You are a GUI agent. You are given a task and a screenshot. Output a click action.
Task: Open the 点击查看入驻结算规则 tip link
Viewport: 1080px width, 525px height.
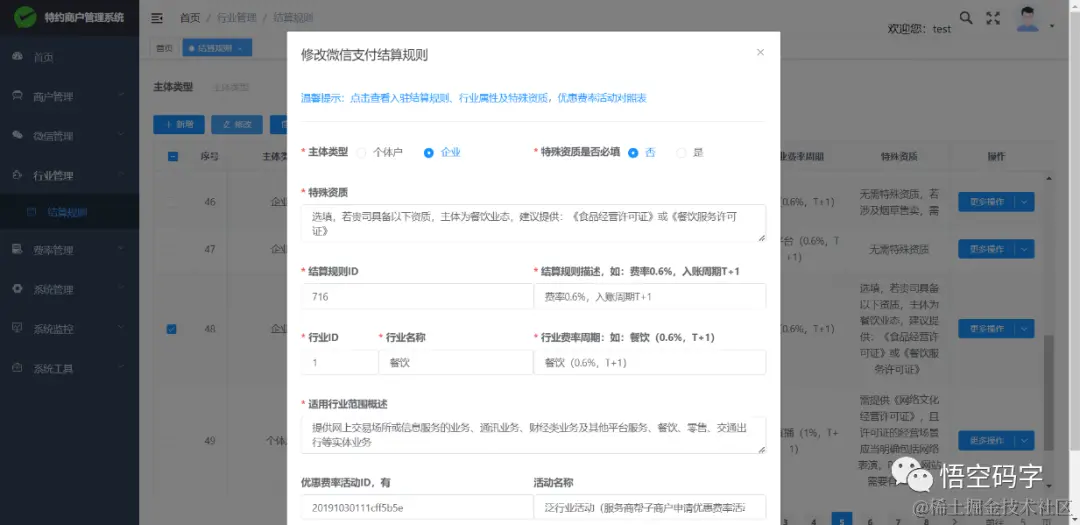(x=474, y=99)
